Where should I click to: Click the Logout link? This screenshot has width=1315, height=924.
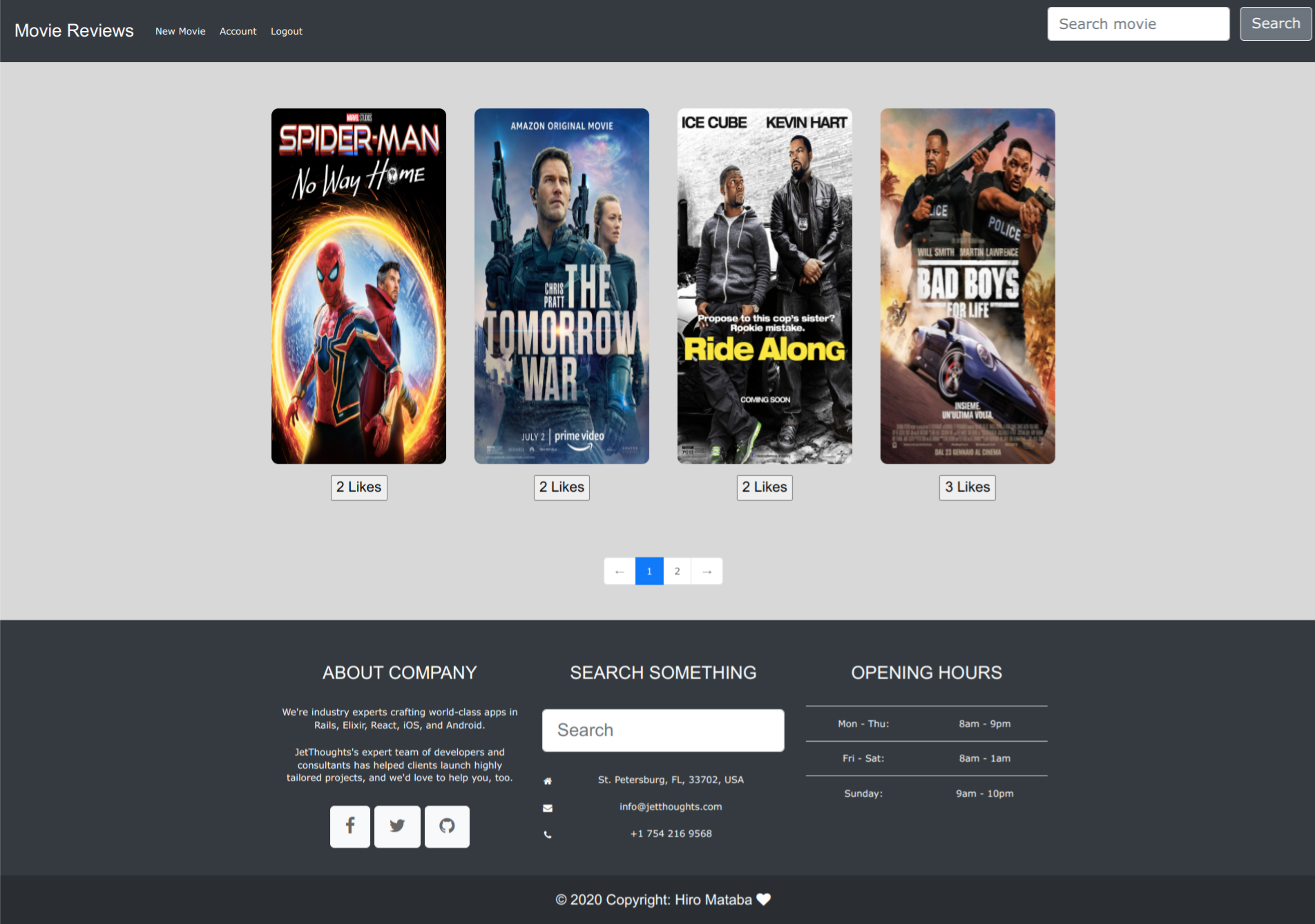(286, 31)
